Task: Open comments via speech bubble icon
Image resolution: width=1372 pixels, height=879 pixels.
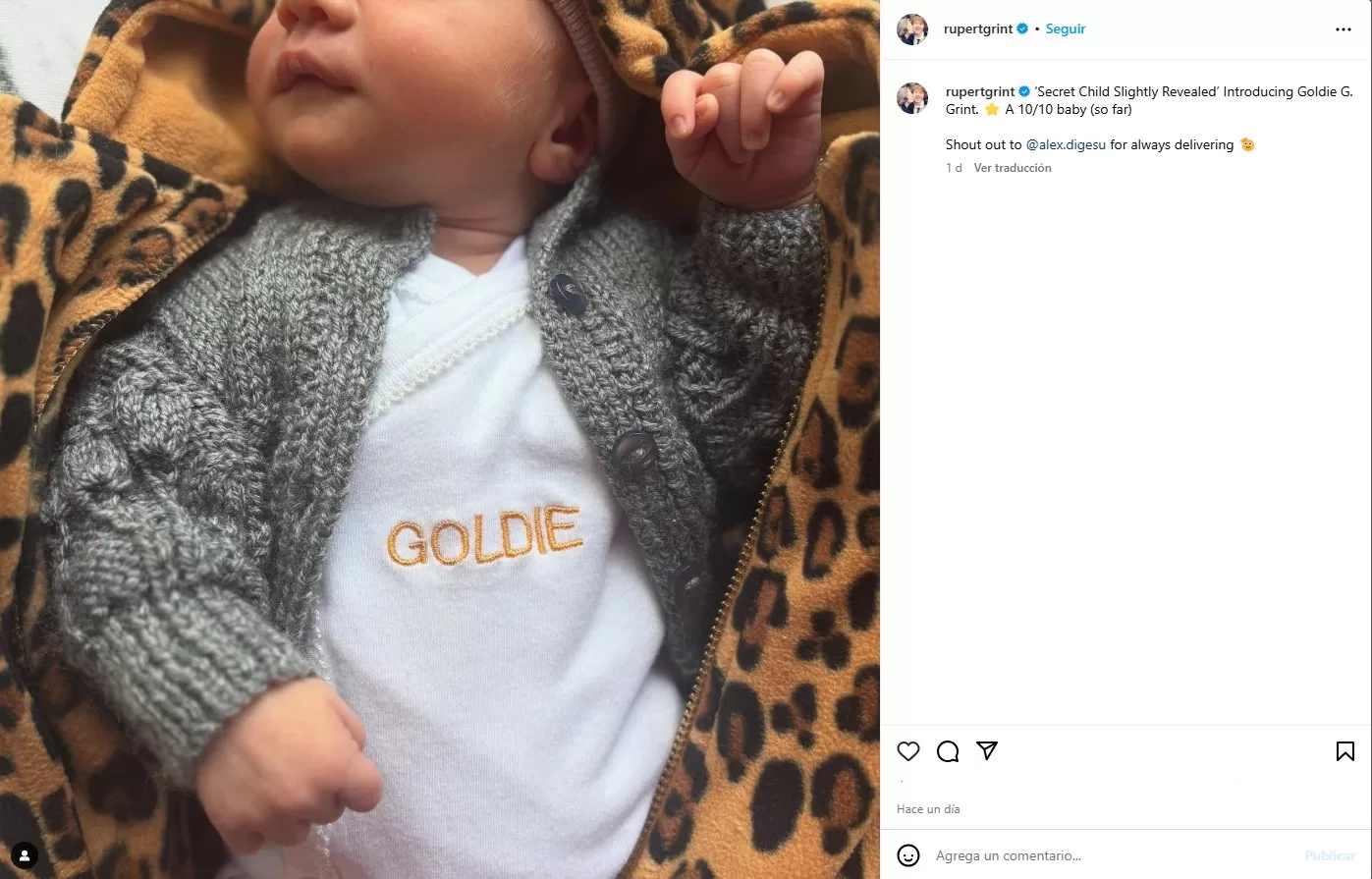Action: click(x=948, y=751)
